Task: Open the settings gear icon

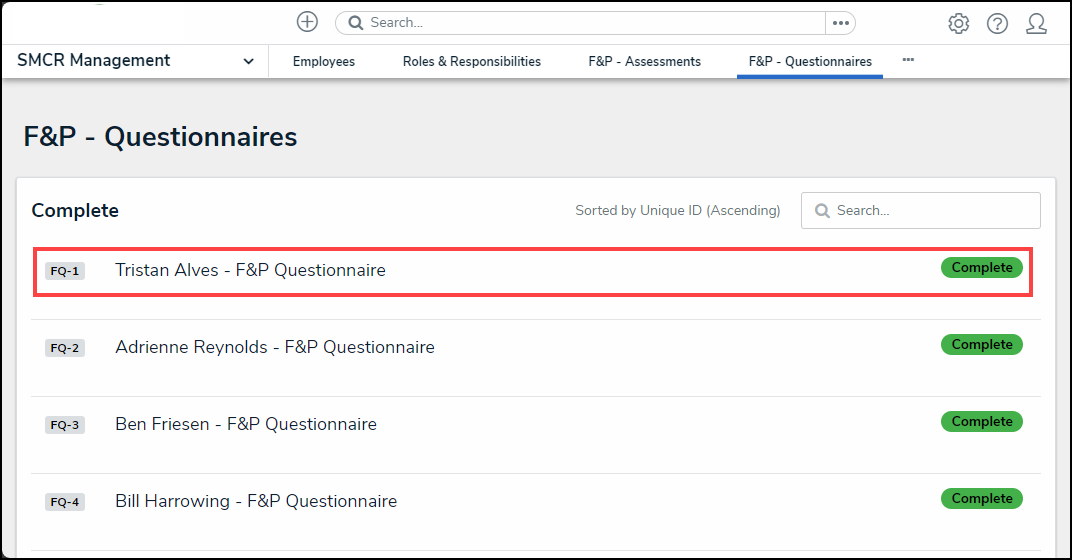Action: (959, 23)
